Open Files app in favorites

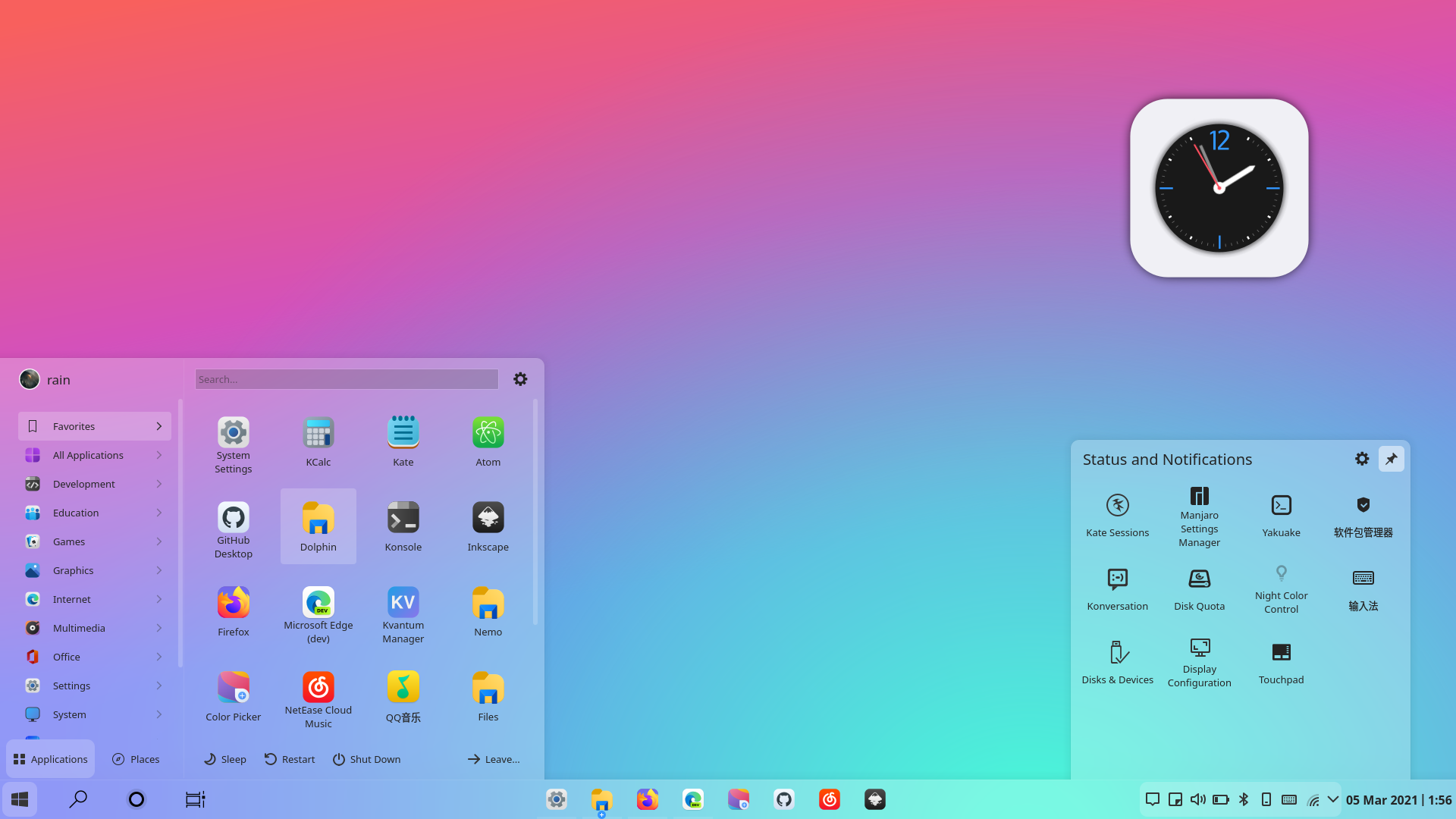coord(488,696)
